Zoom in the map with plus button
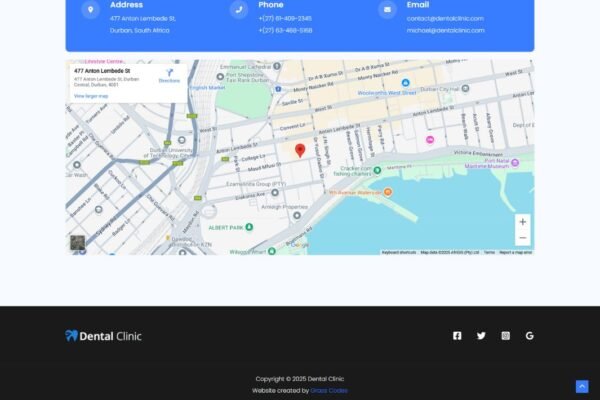Viewport: 600px width, 400px height. 523,222
